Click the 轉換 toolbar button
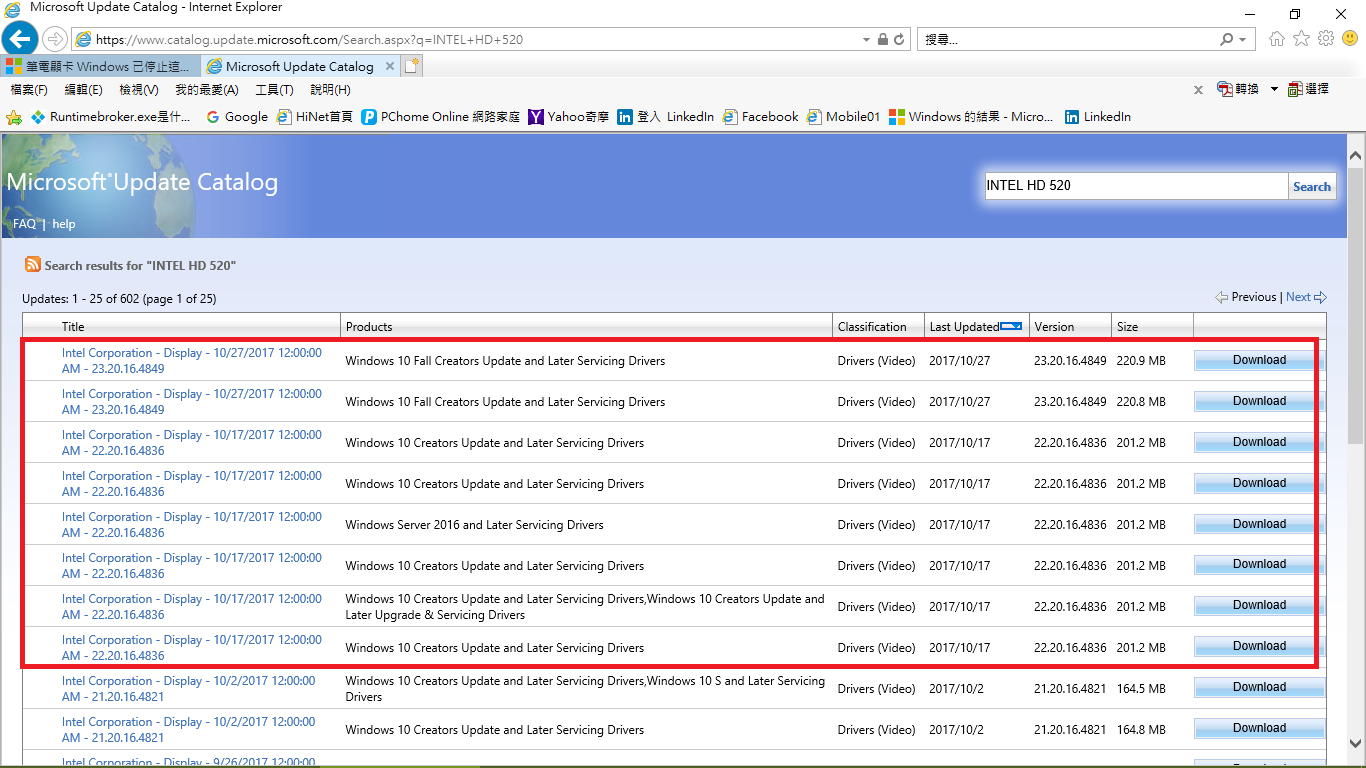Screen dimensions: 1366x768 pyautogui.click(x=1238, y=89)
